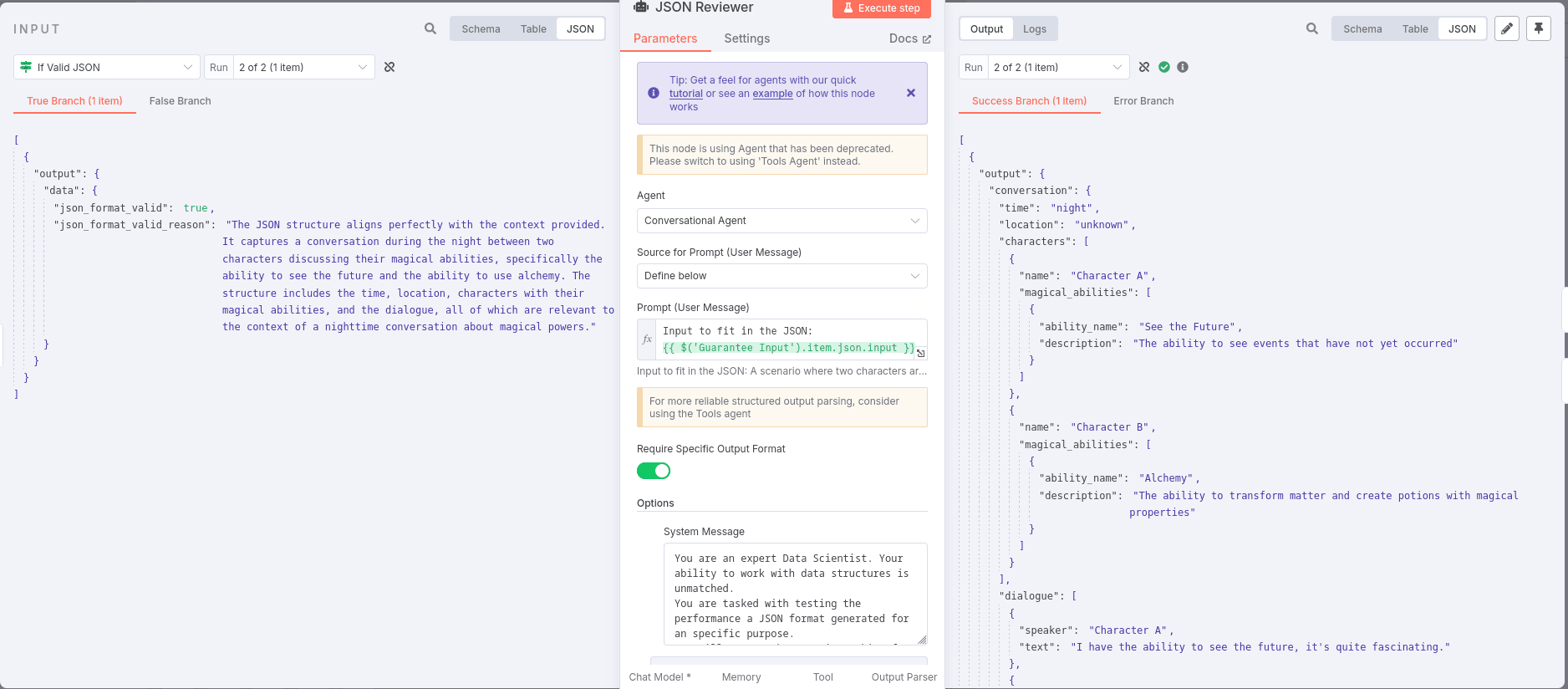Switch Output panel to Table view

[1415, 28]
